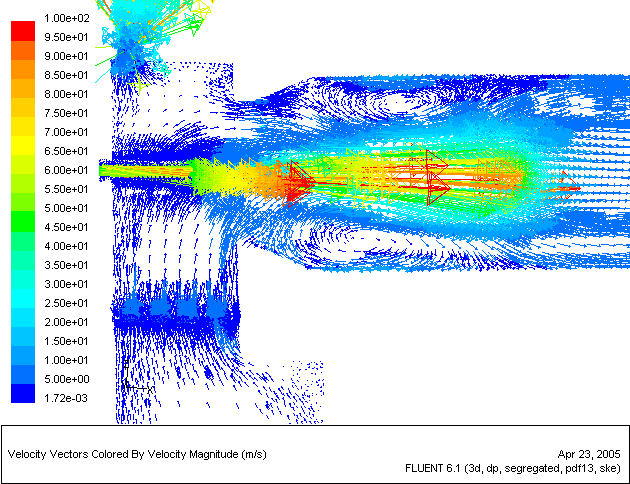Click the 3.50e+01 legend label
Viewport: 630px width, 484px height.
pos(66,265)
